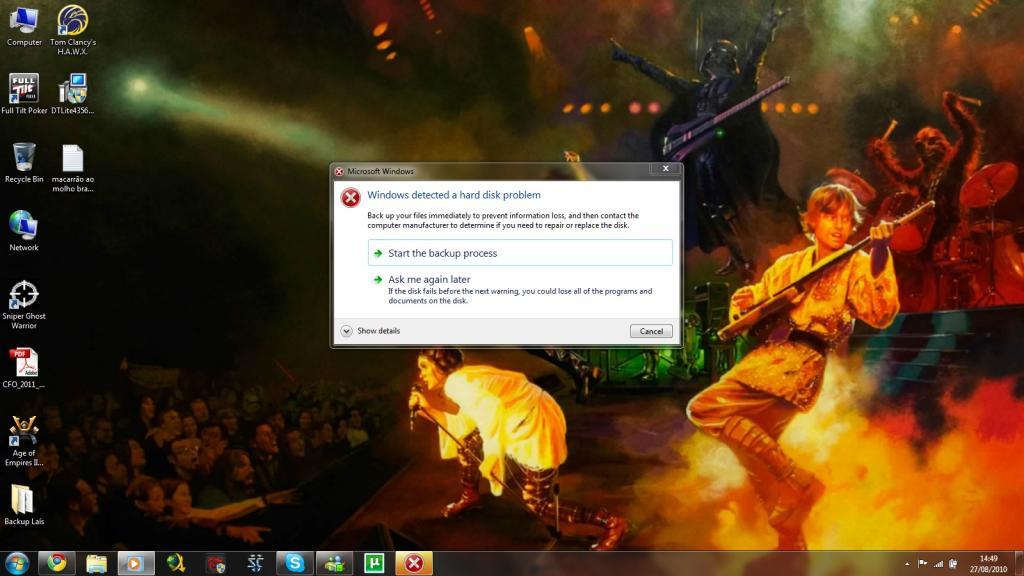Open the Recycle Bin
This screenshot has width=1024, height=576.
(x=24, y=163)
